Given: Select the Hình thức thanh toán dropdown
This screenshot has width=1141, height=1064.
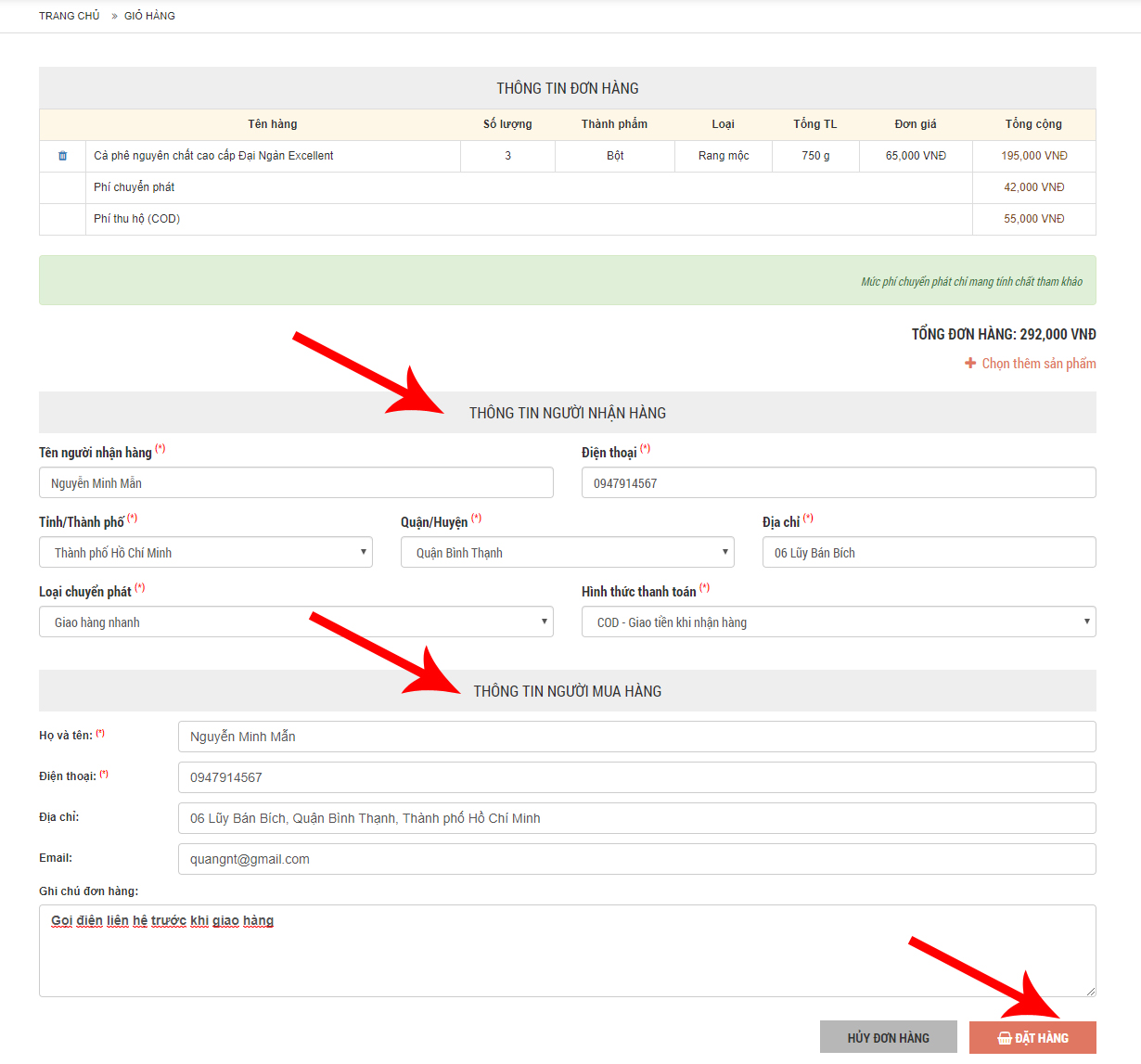Looking at the screenshot, I should coord(839,622).
